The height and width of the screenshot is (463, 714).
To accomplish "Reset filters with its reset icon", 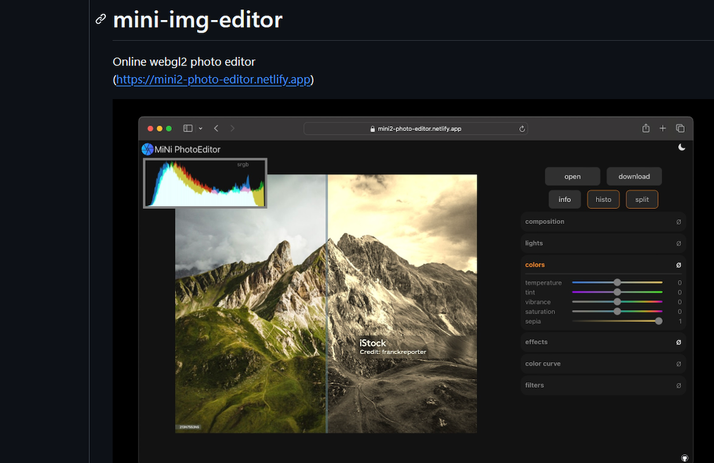I will tap(678, 386).
